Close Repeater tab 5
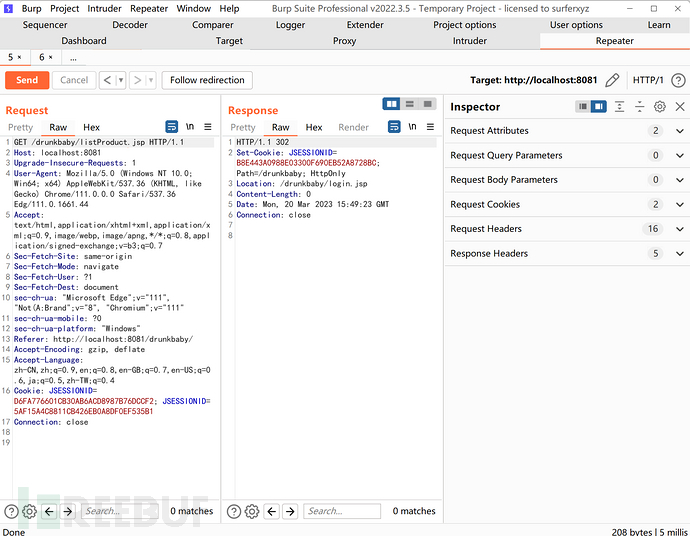The width and height of the screenshot is (690, 536). [19, 57]
